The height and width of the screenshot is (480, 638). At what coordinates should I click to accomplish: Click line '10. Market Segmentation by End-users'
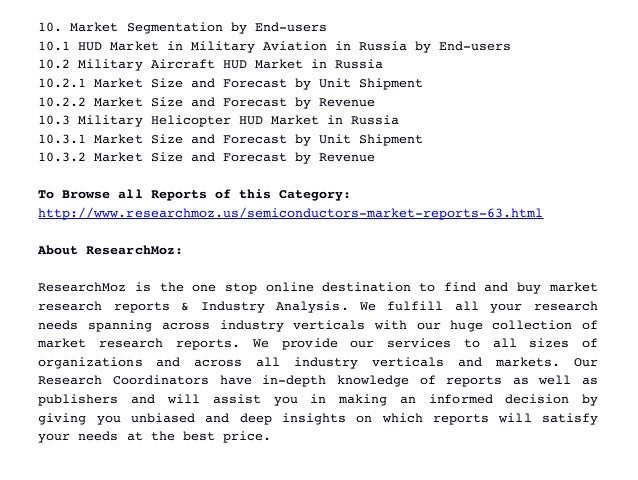182,27
